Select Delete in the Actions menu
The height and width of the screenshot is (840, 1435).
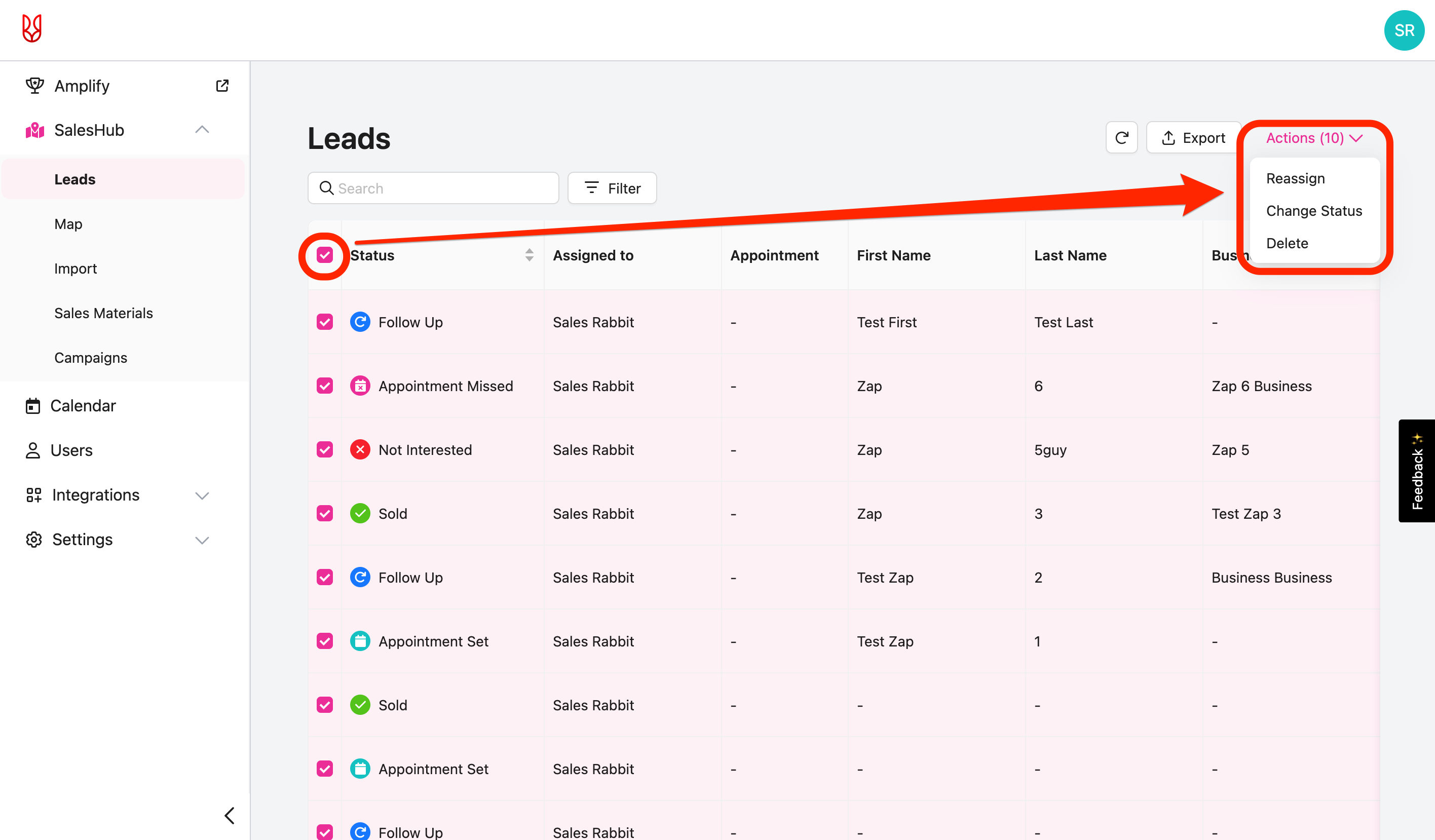pos(1287,243)
